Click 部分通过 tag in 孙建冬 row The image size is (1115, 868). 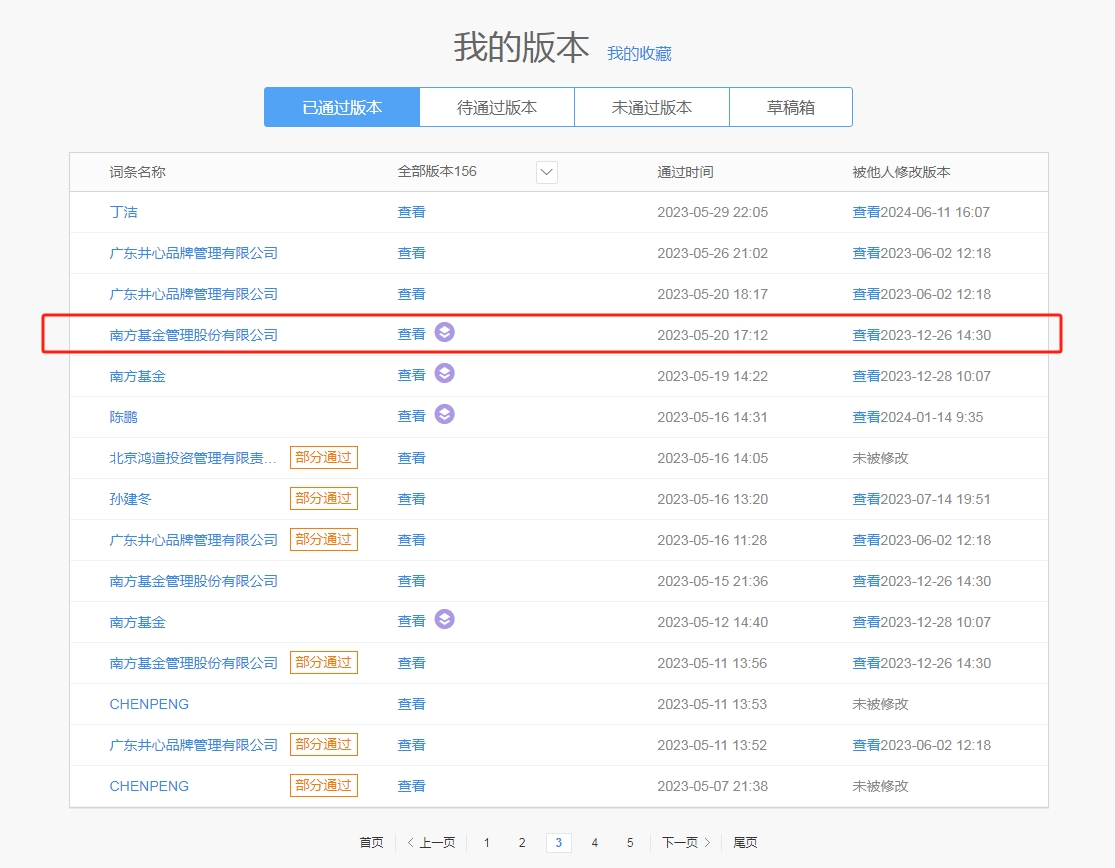324,498
